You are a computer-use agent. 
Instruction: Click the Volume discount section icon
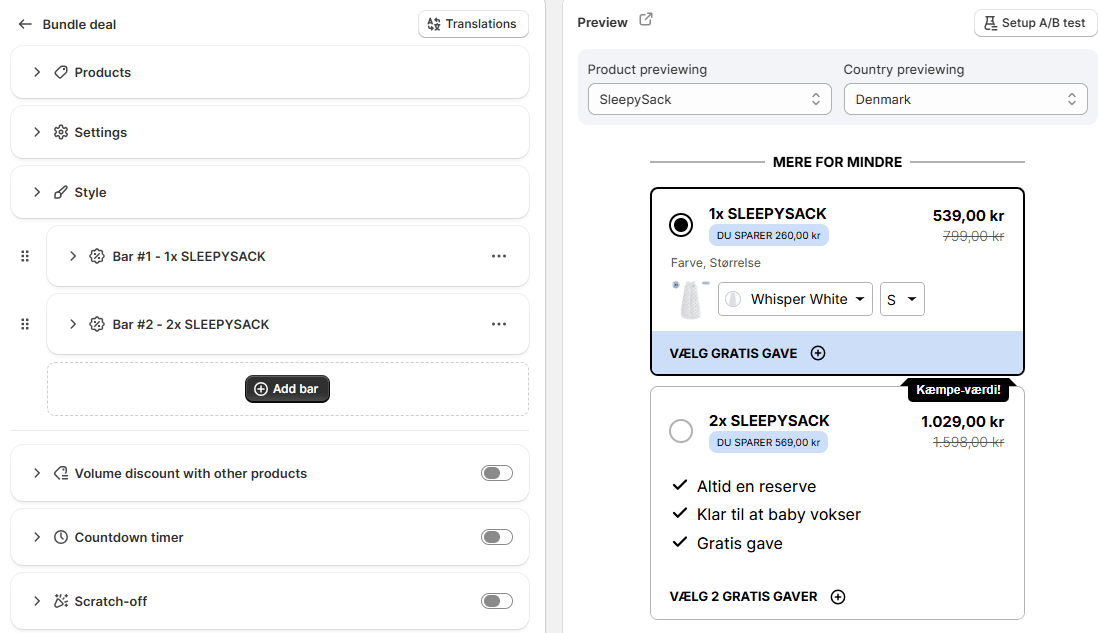pyautogui.click(x=61, y=474)
